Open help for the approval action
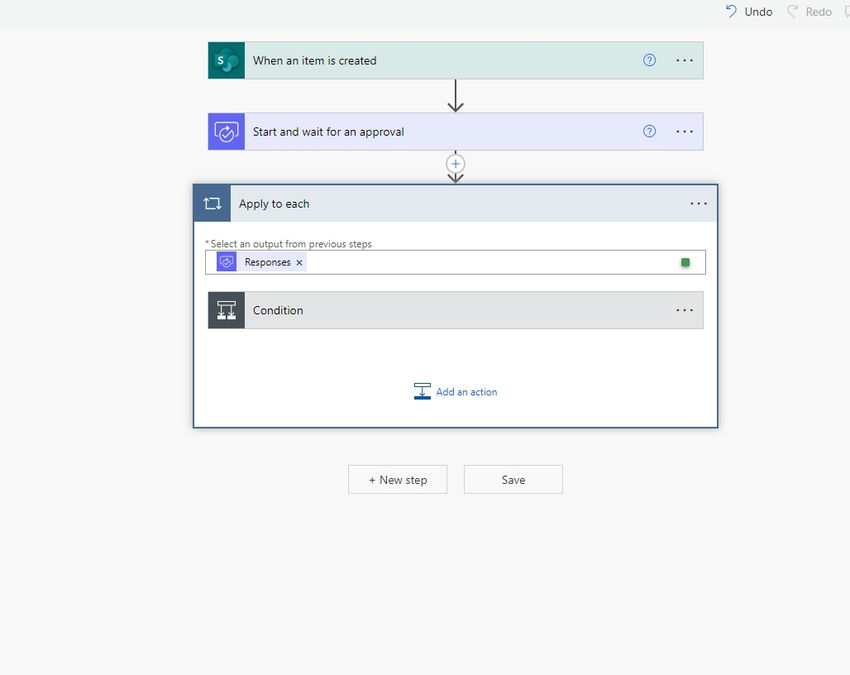The image size is (850, 675). point(649,131)
